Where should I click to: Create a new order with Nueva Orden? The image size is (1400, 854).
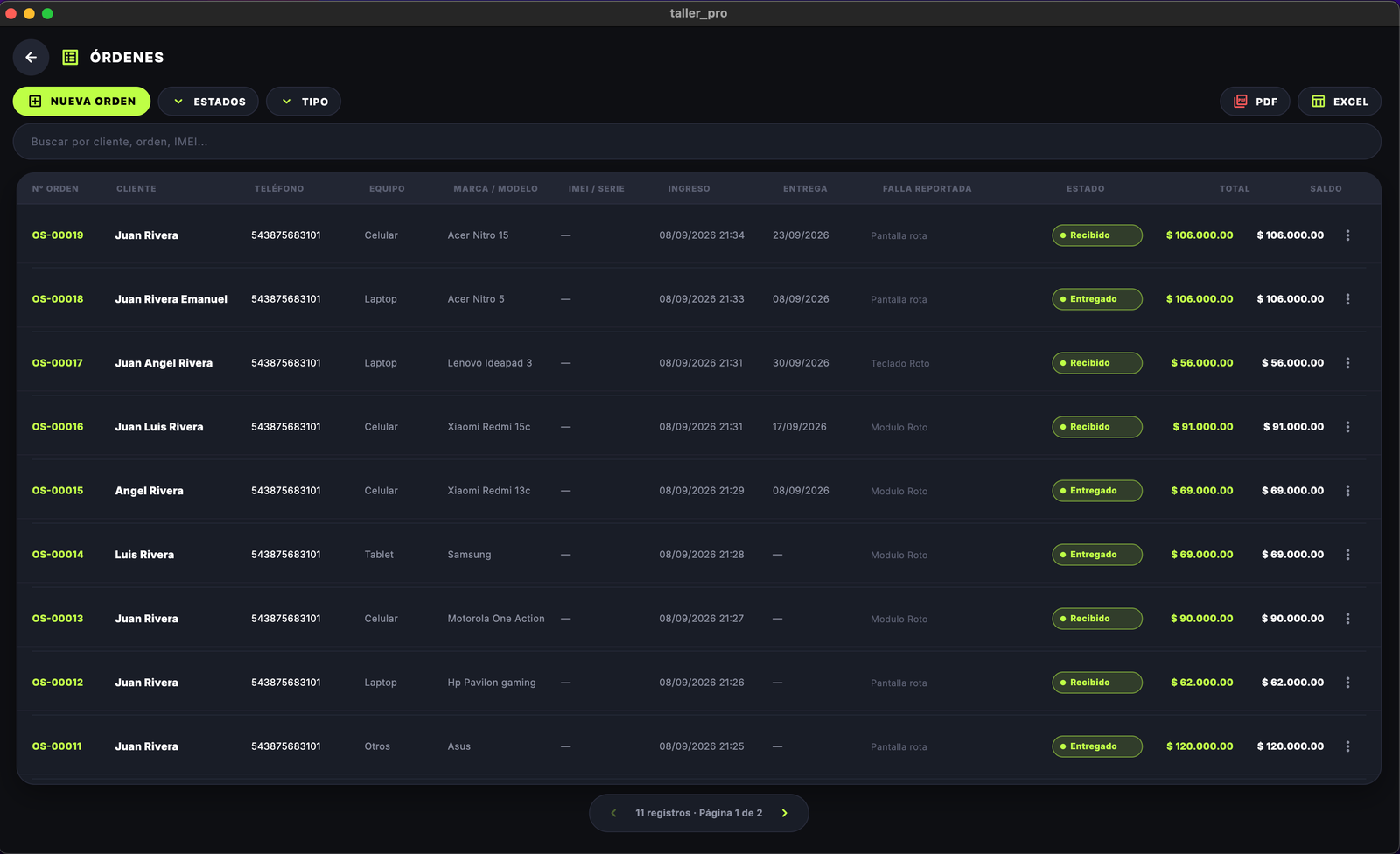pyautogui.click(x=81, y=101)
